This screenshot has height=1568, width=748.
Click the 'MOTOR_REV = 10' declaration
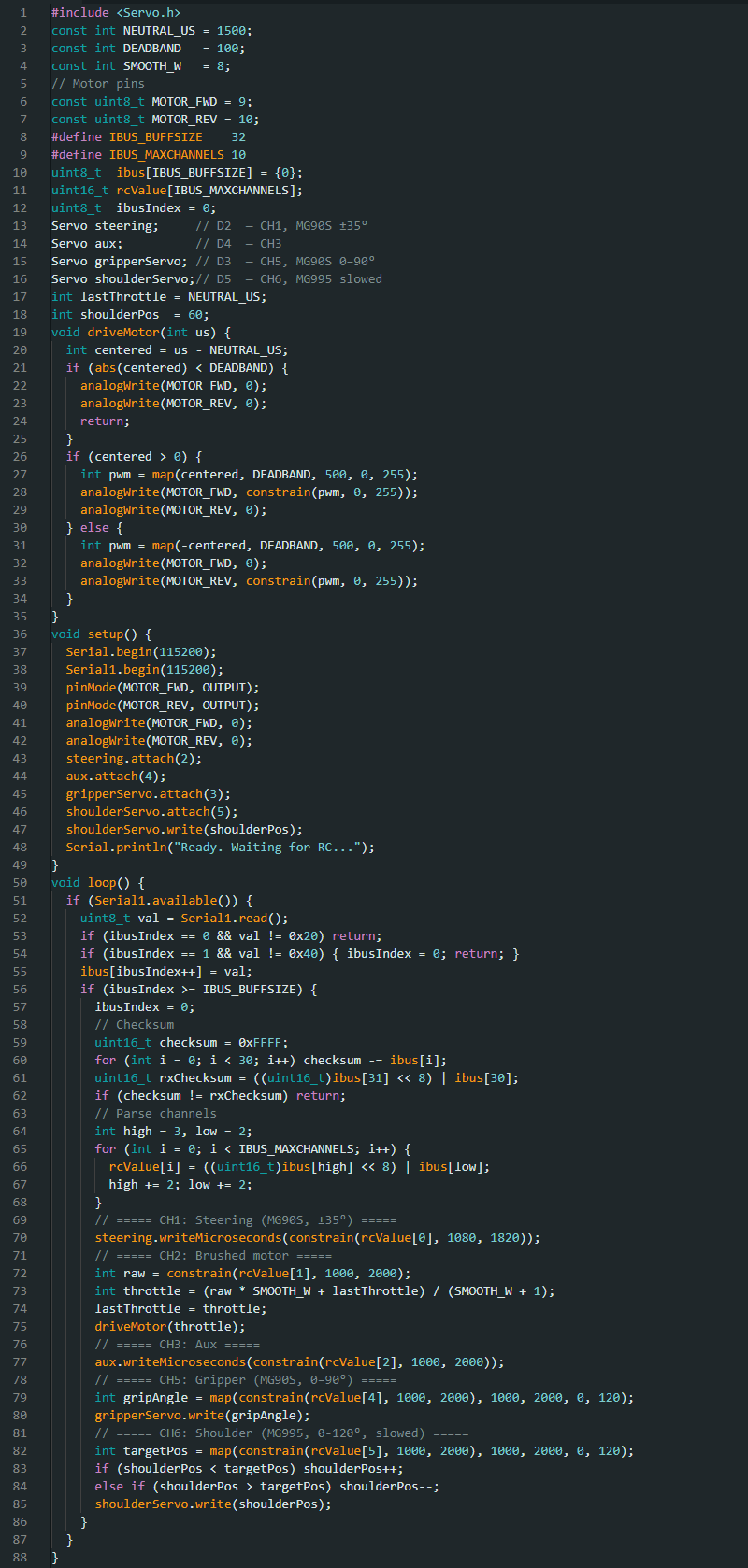(155, 120)
